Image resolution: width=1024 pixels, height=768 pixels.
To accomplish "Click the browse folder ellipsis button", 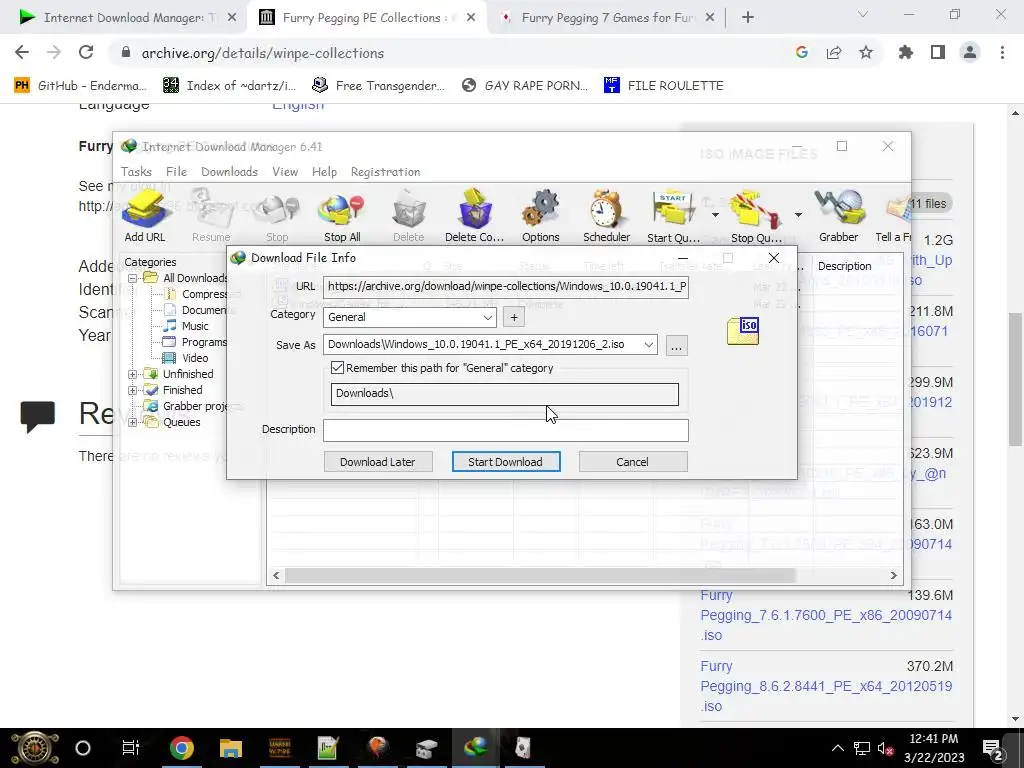I will pyautogui.click(x=676, y=345).
